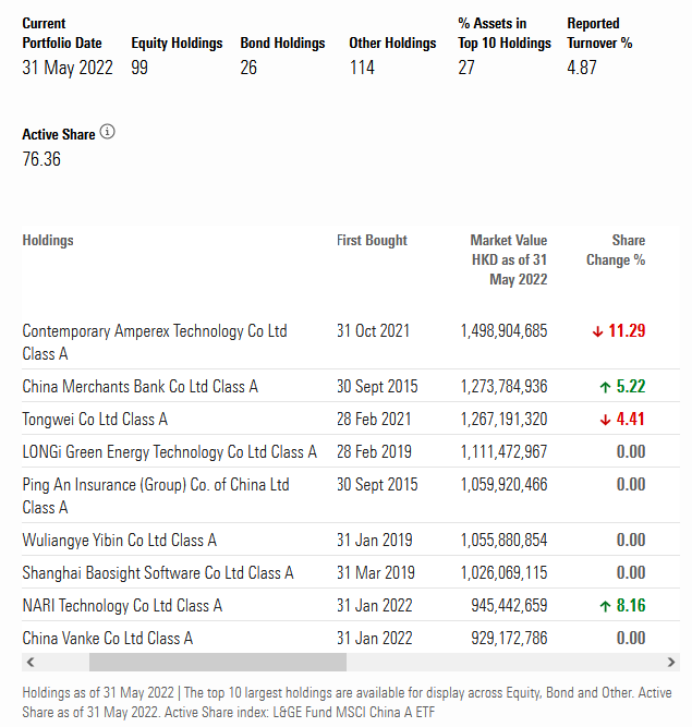Open China Vanke Co Ltd Class A

click(x=107, y=638)
